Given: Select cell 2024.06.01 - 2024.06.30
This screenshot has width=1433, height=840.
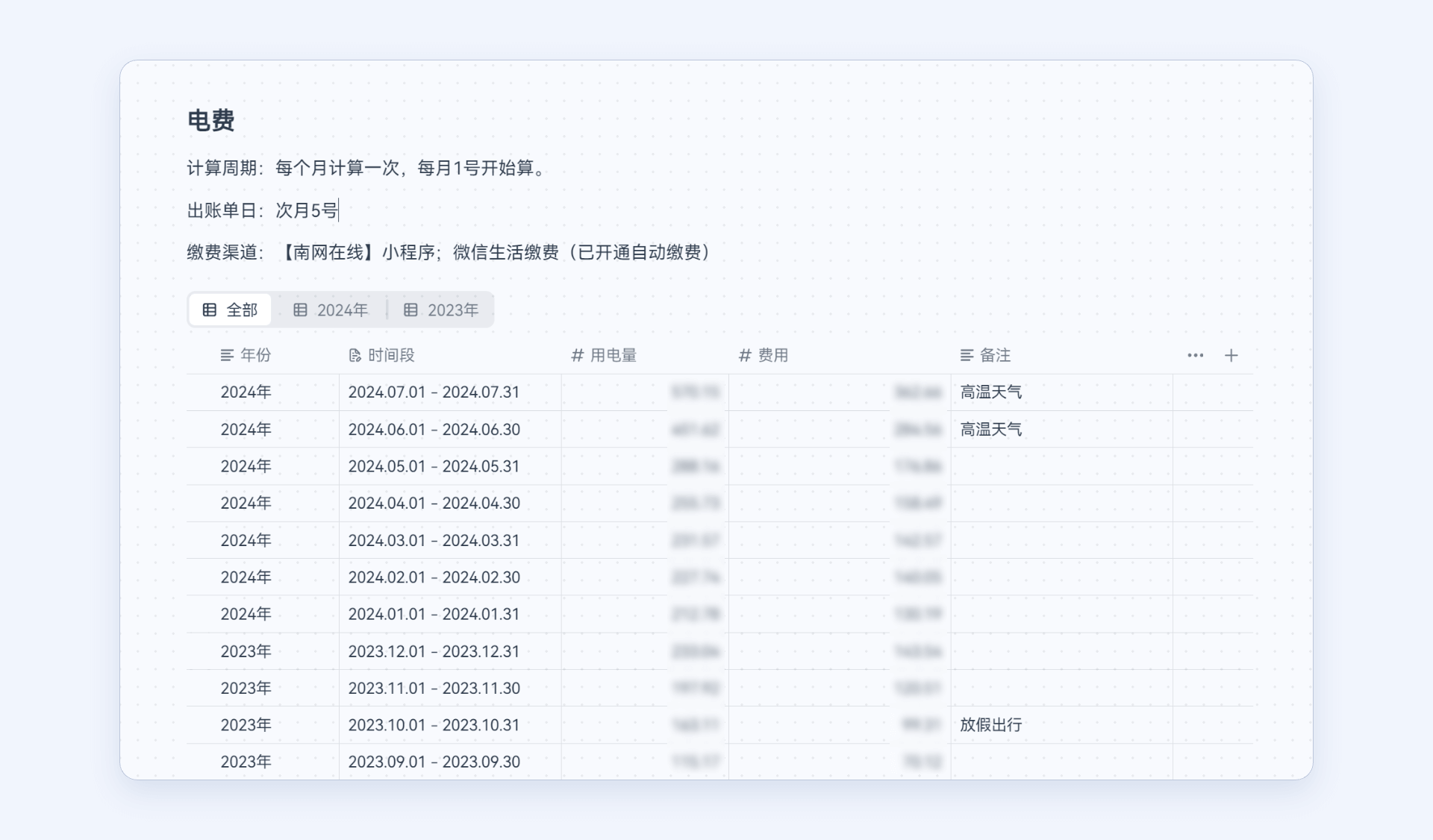Looking at the screenshot, I should pos(450,430).
